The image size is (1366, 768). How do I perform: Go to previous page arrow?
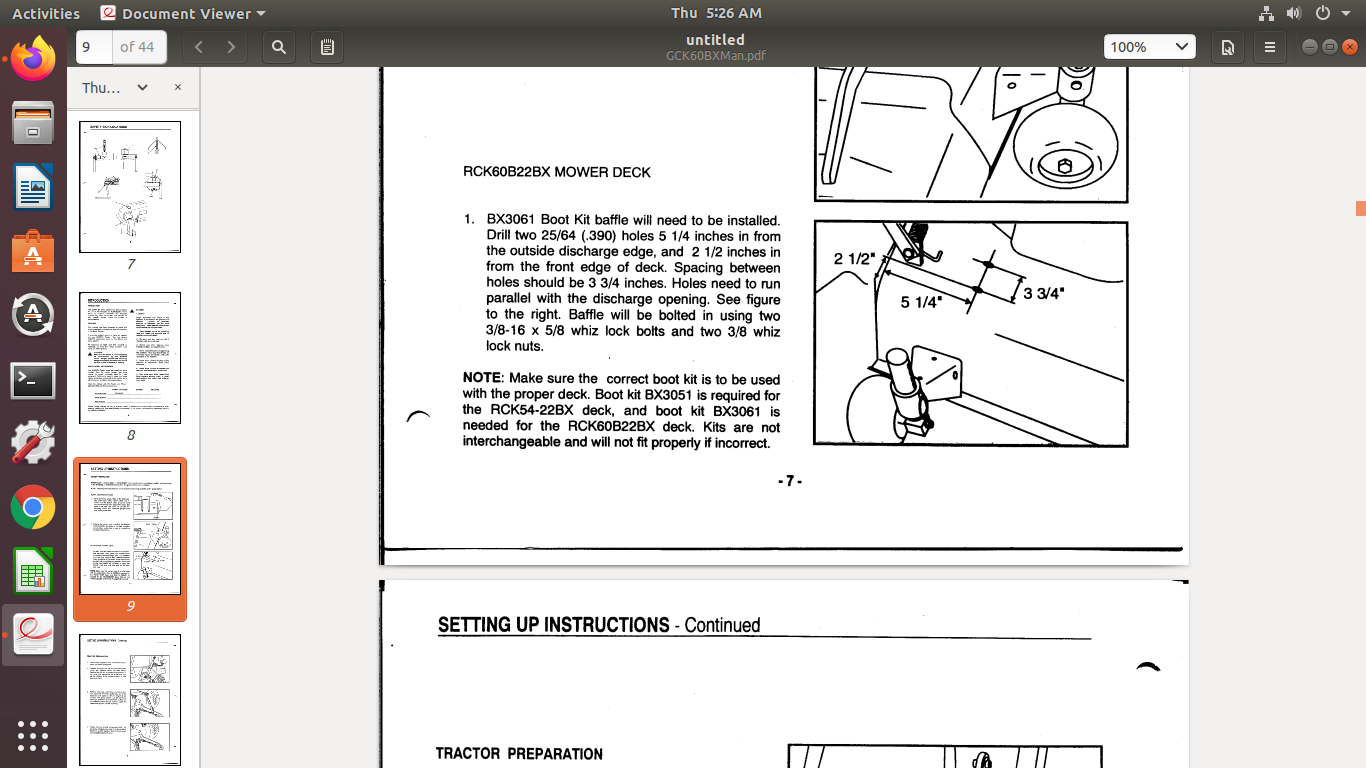(199, 47)
